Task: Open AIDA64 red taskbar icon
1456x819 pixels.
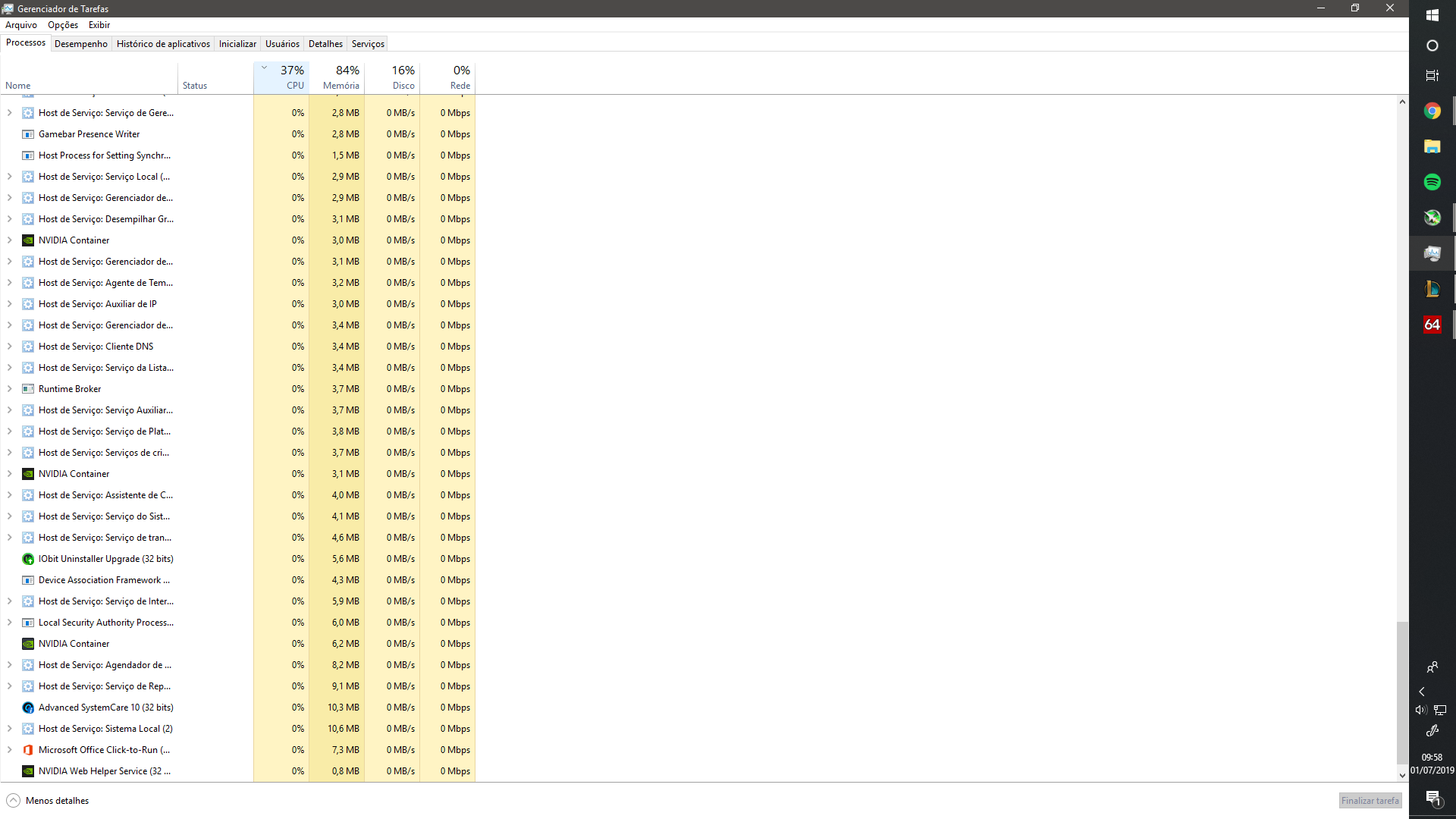Action: [1432, 325]
